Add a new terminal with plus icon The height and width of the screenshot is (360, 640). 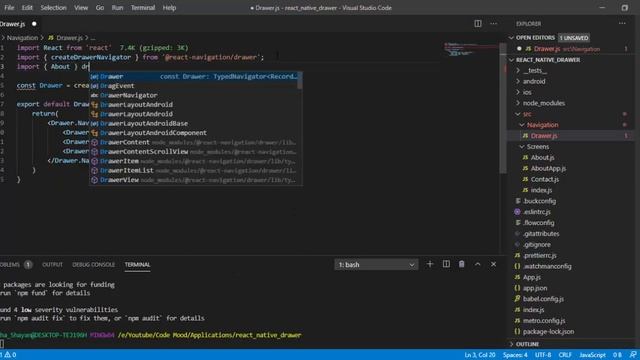click(x=429, y=264)
